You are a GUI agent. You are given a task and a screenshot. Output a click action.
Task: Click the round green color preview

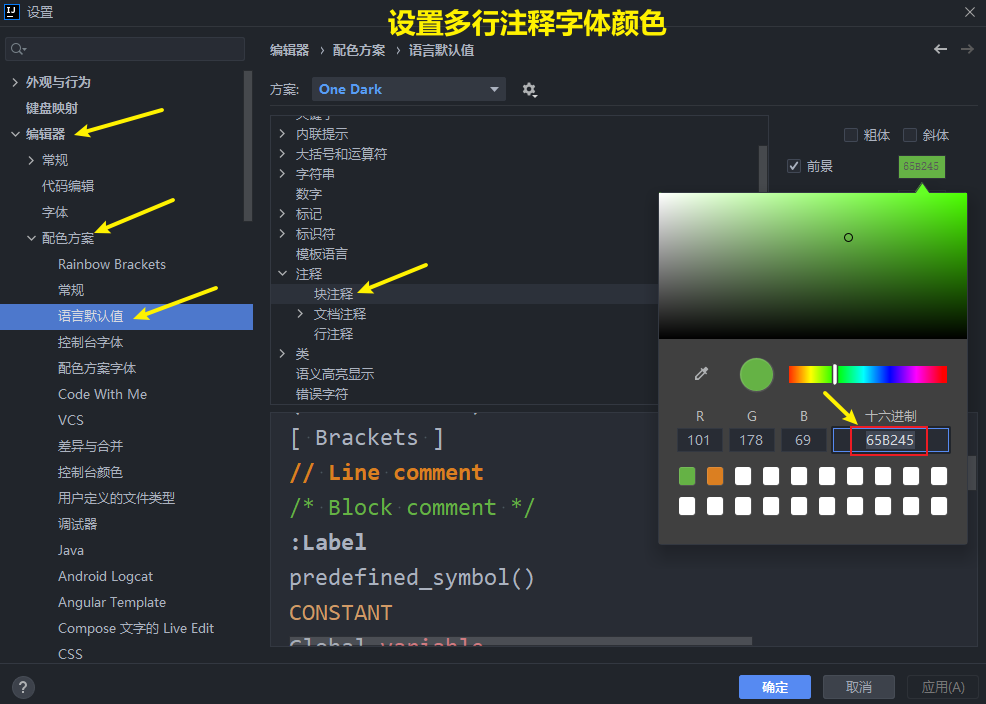[756, 374]
